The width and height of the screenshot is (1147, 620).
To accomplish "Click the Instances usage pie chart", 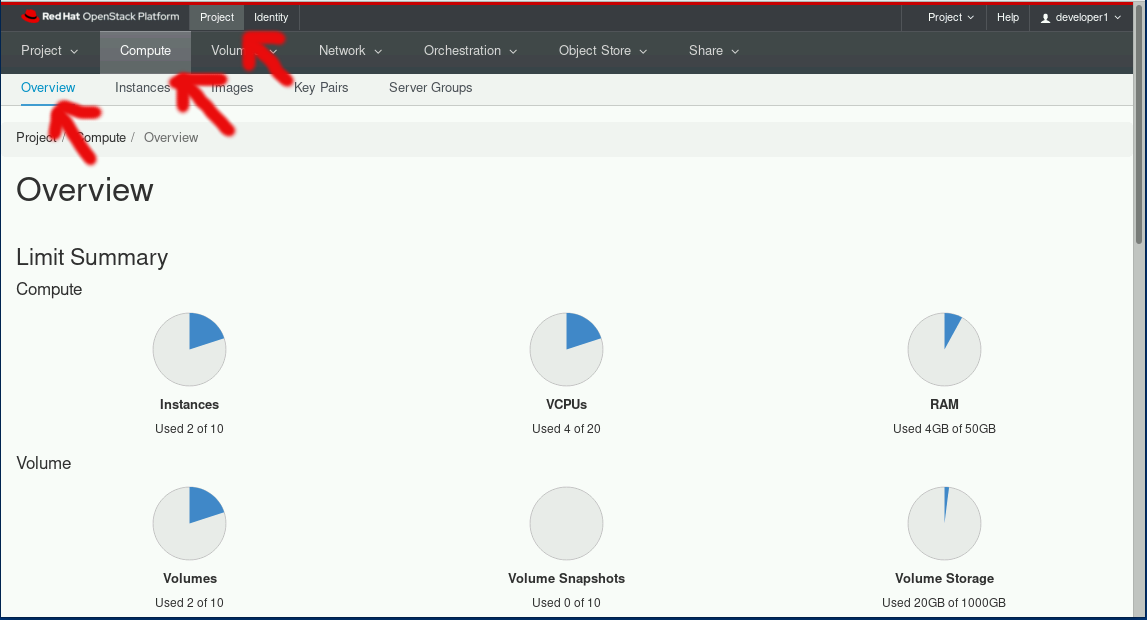I will pos(189,349).
